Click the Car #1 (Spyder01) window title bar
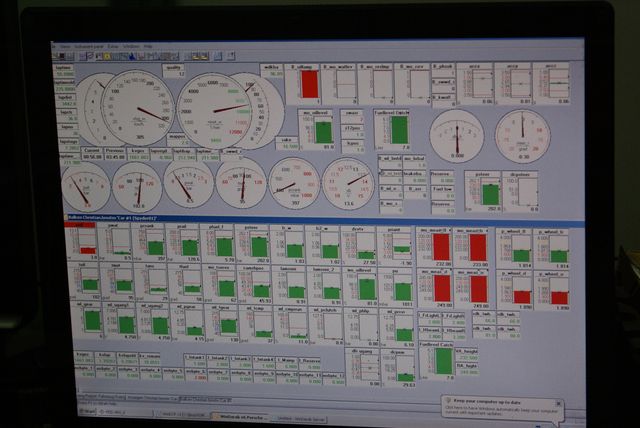Viewport: 640px width, 428px height. click(x=324, y=219)
